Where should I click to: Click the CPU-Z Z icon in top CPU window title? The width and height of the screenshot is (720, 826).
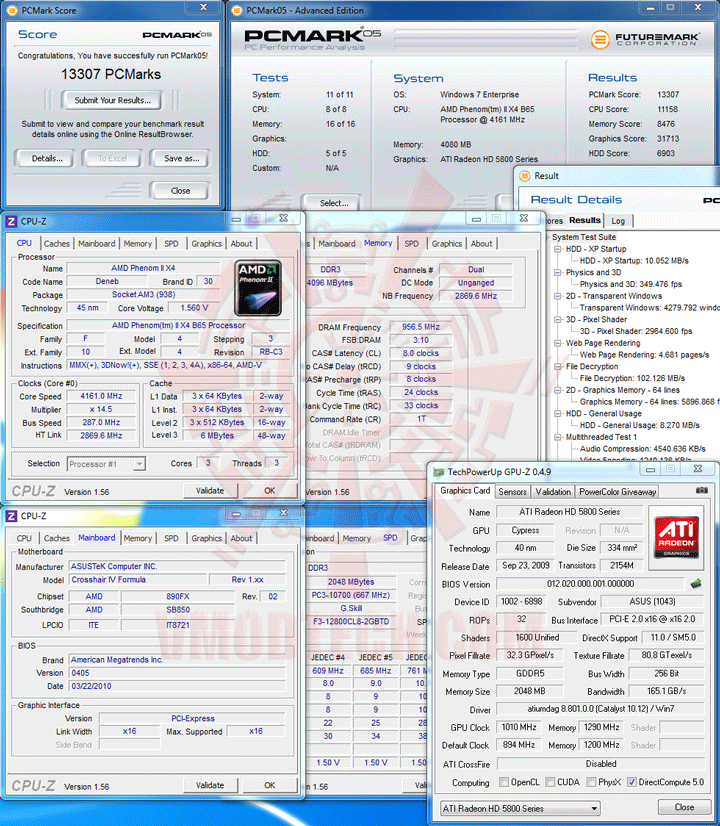tap(11, 221)
